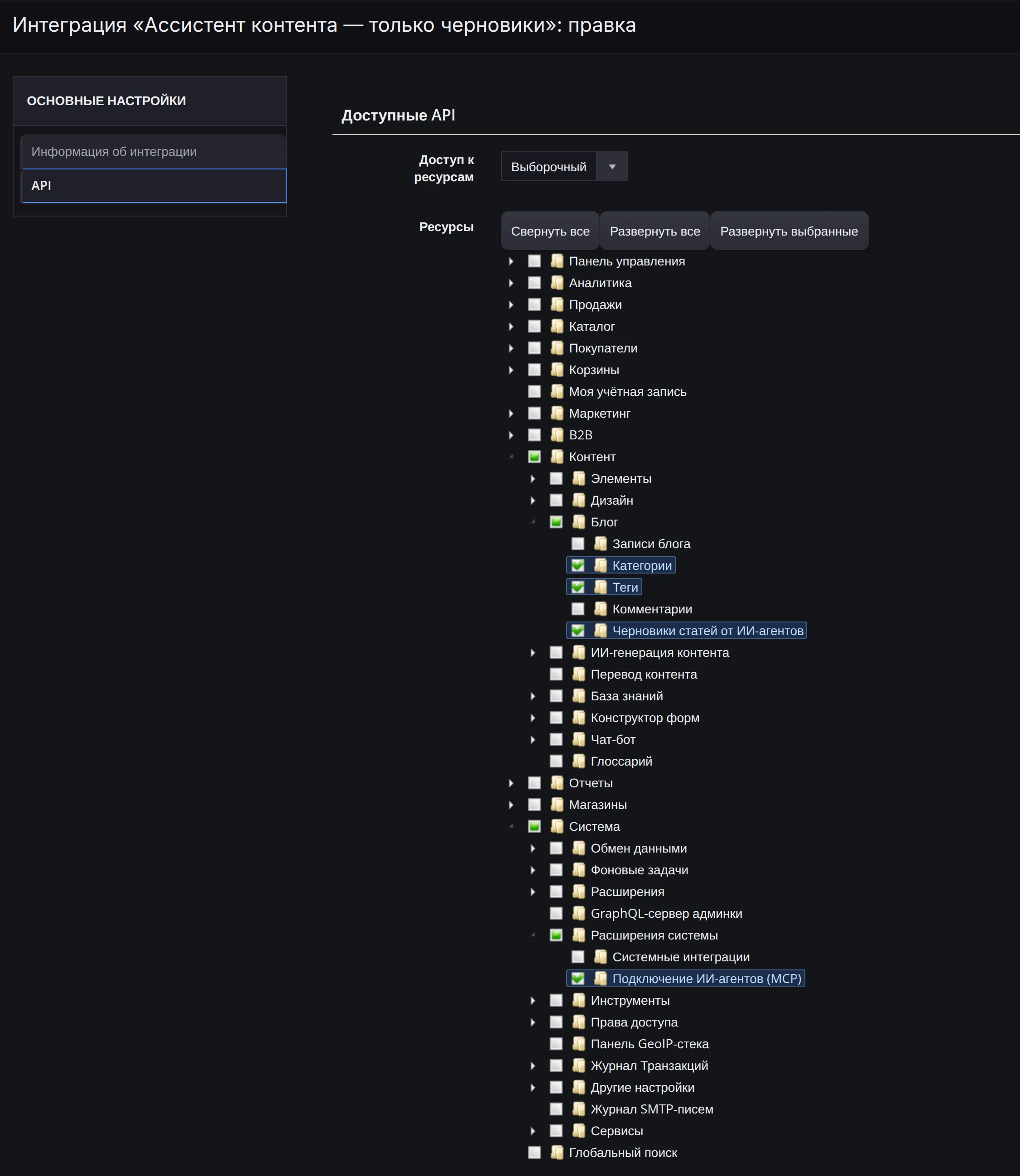This screenshot has width=1020, height=1176.
Task: Click the folder icon next to Блог
Action: pos(578,522)
